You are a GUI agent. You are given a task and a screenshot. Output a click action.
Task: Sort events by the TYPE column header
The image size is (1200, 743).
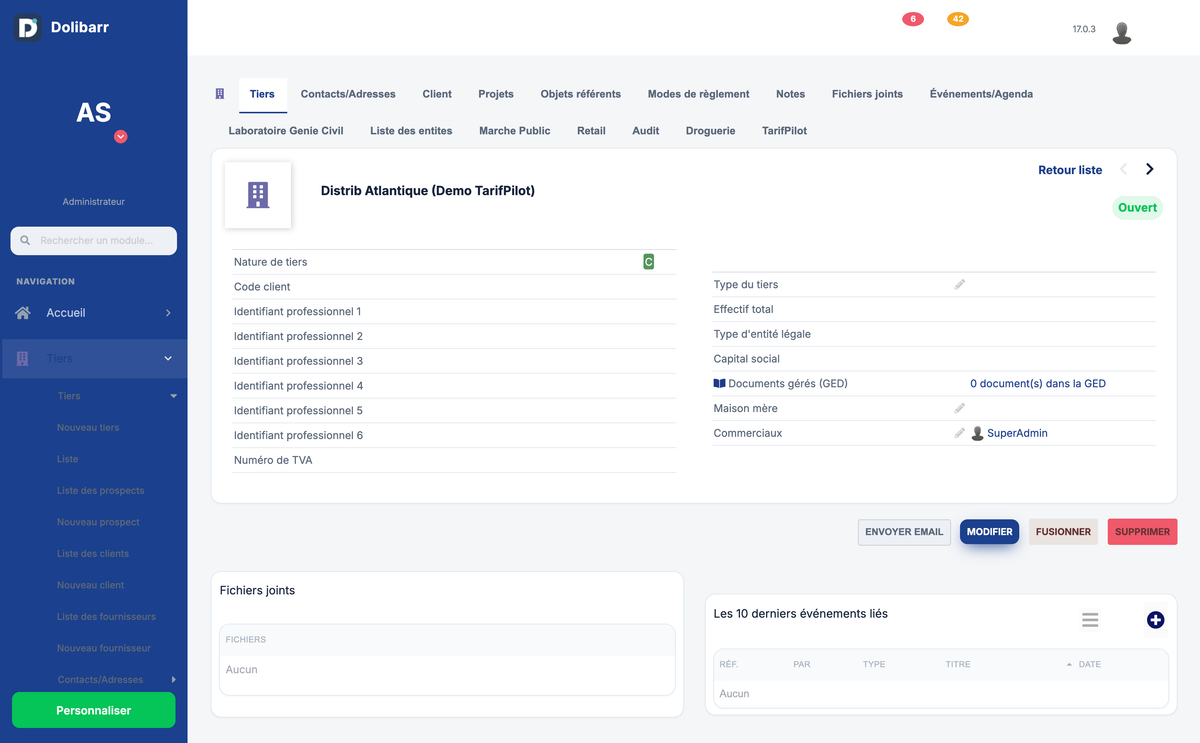click(874, 664)
